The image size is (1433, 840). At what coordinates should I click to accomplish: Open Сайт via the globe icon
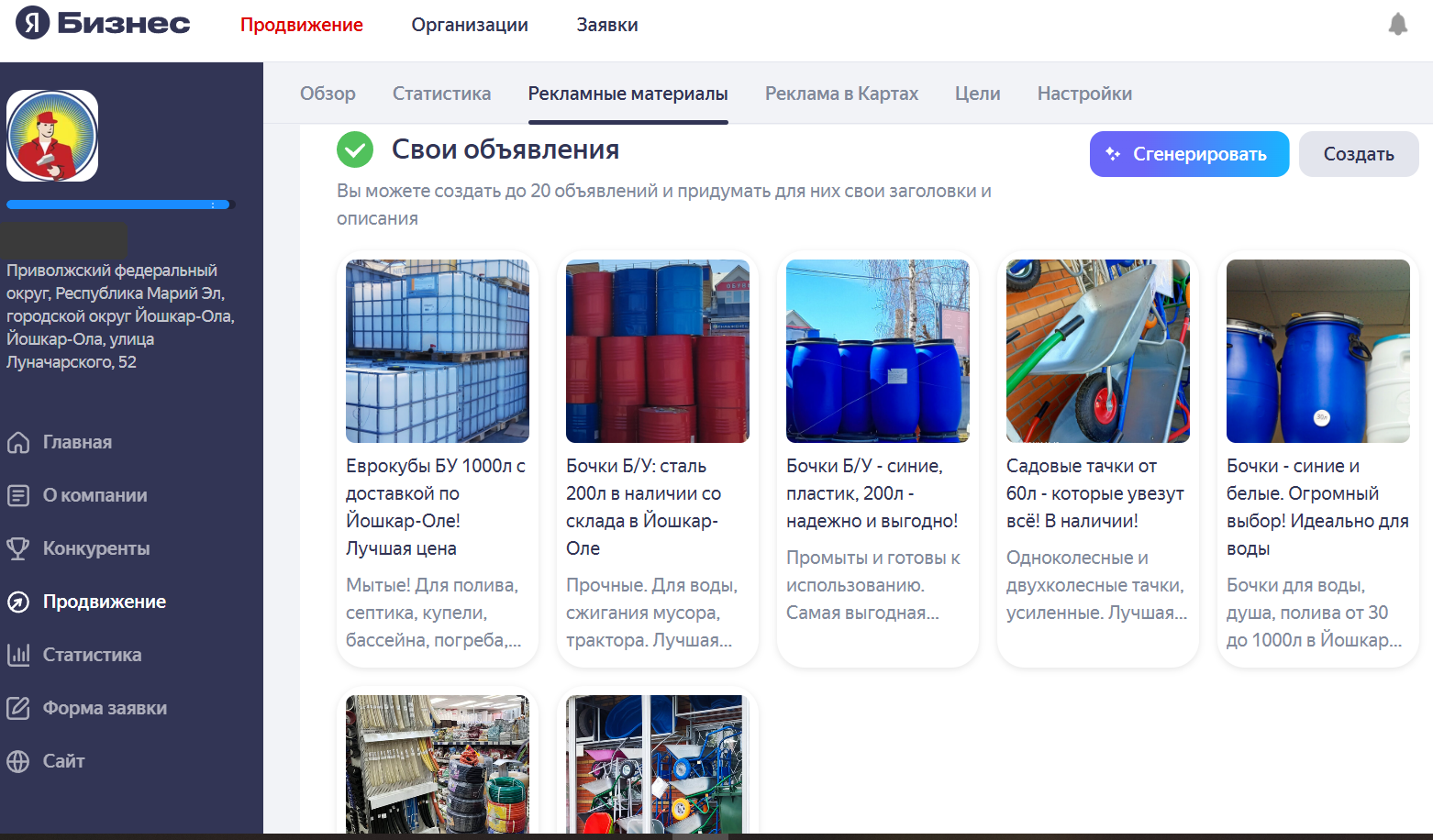(18, 761)
